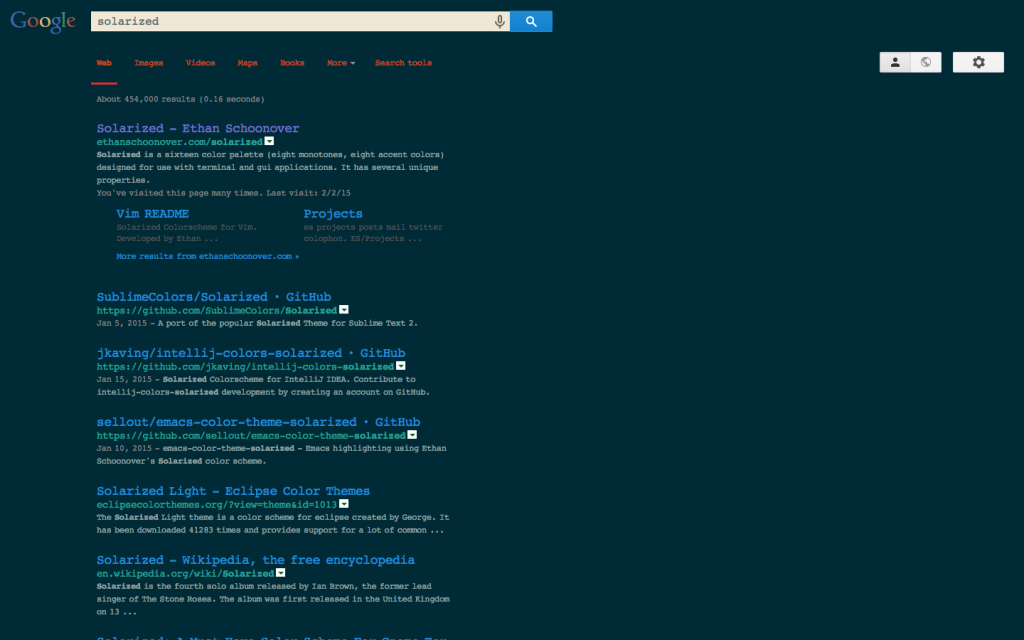
Task: Expand arrow next to en.wikipedia.org URL
Action: coord(281,573)
